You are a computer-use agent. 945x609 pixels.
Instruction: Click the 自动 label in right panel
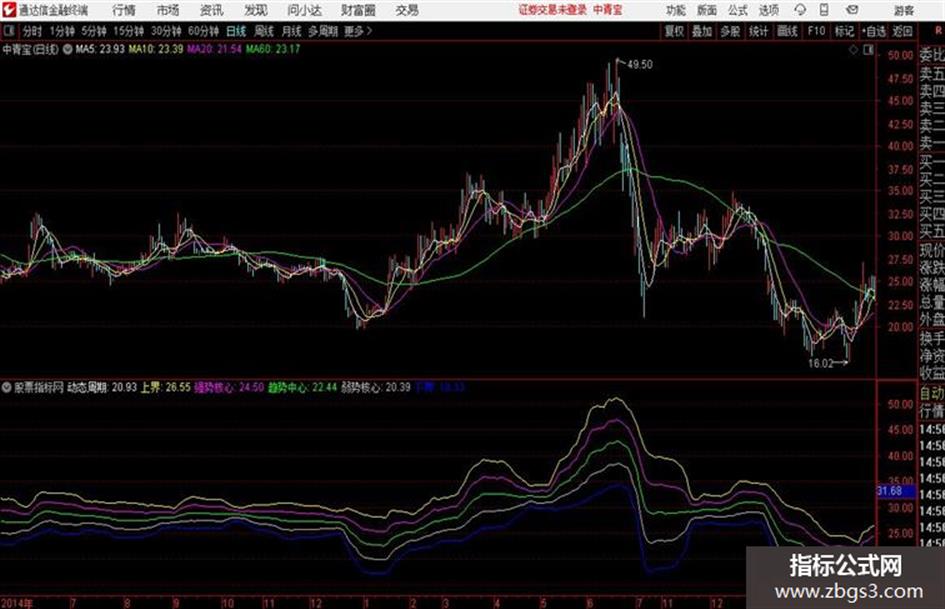932,394
